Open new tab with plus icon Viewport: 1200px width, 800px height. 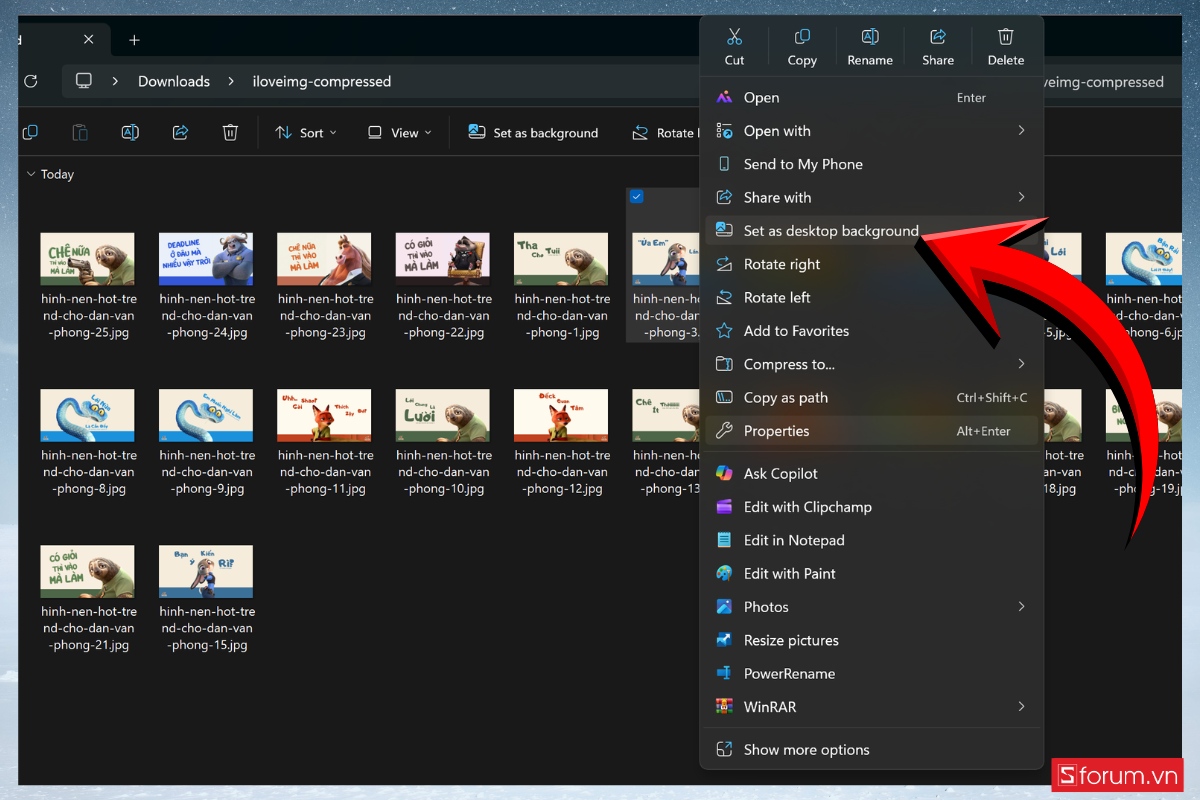coord(134,40)
